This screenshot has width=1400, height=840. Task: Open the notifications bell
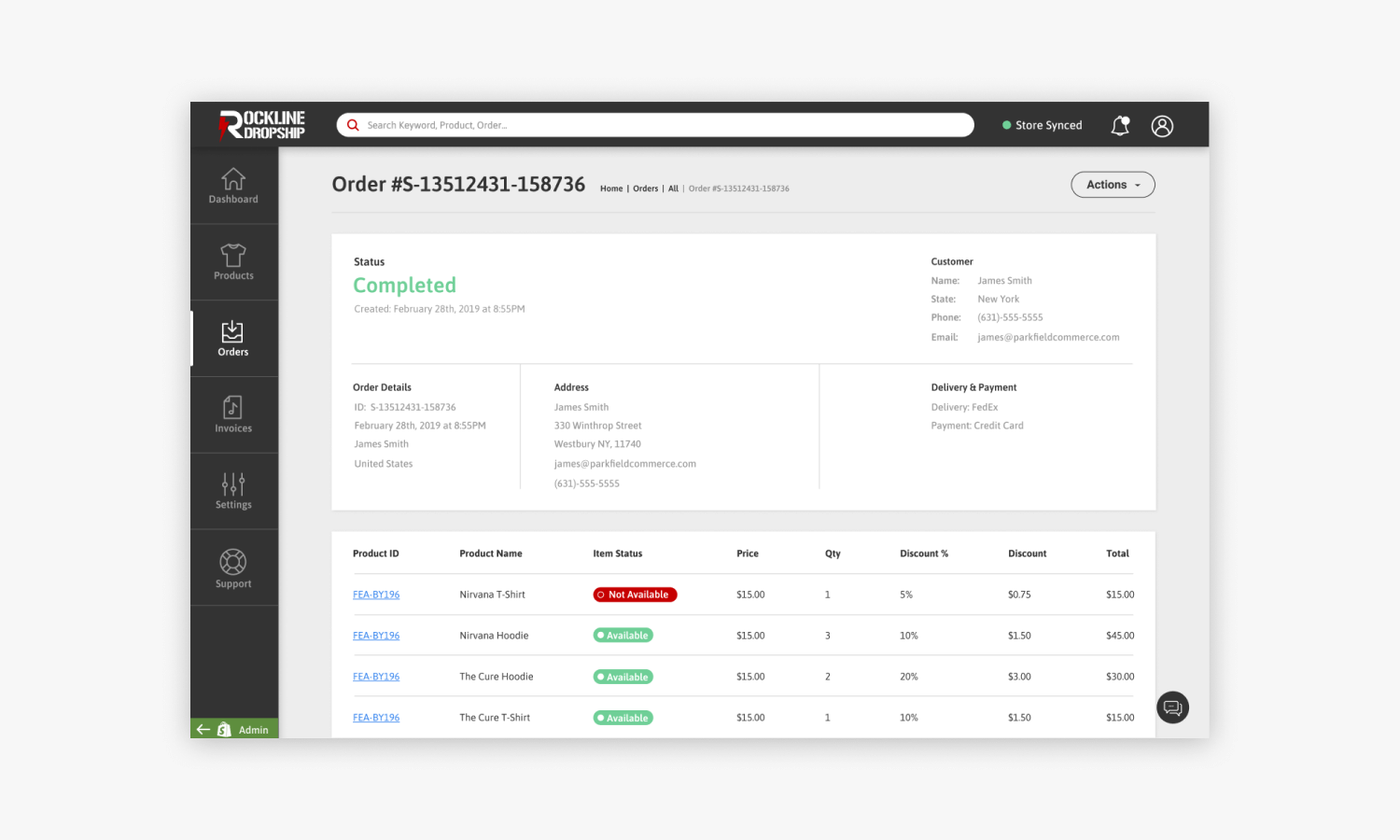click(x=1120, y=125)
